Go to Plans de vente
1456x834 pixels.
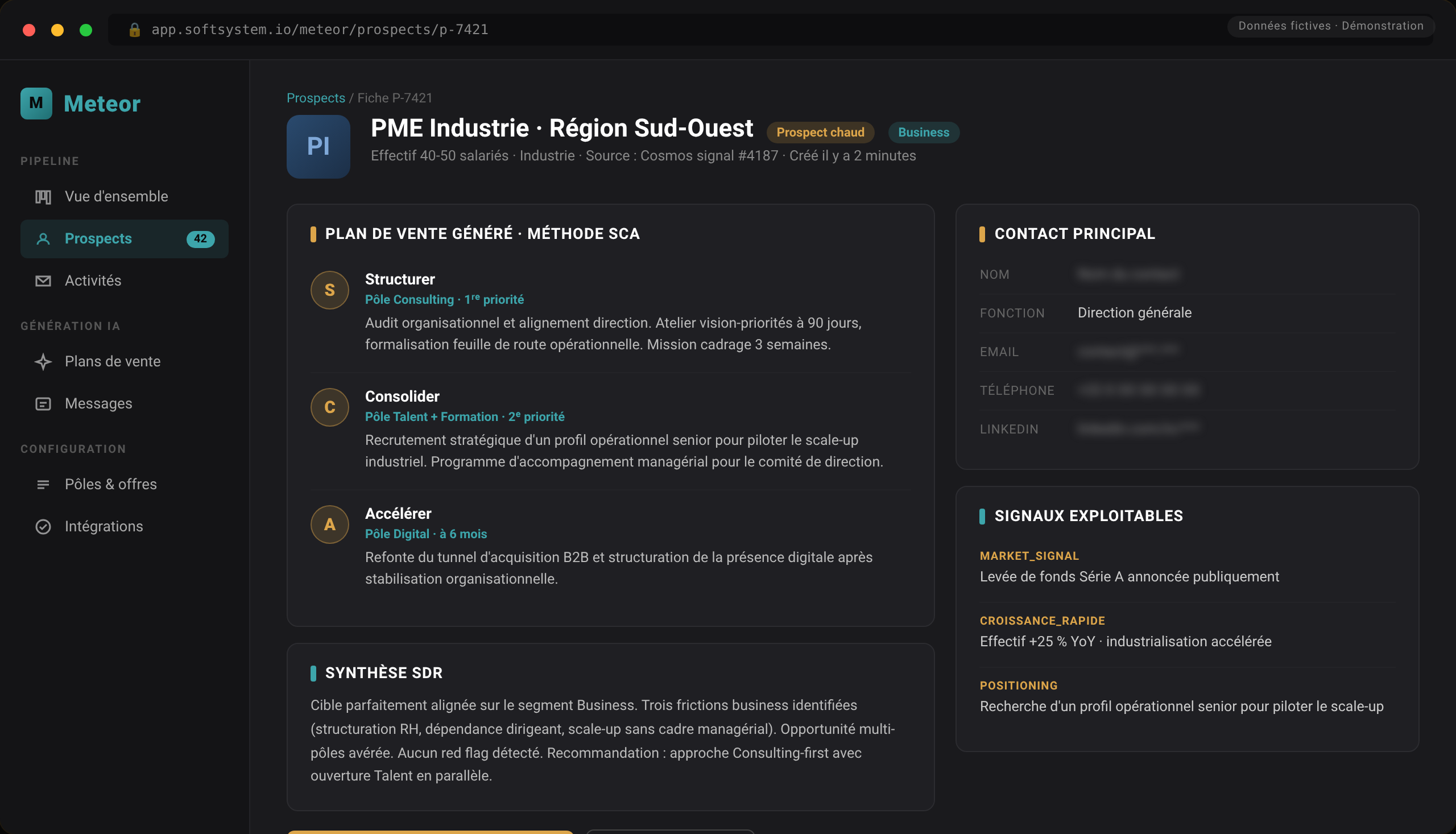pos(124,361)
